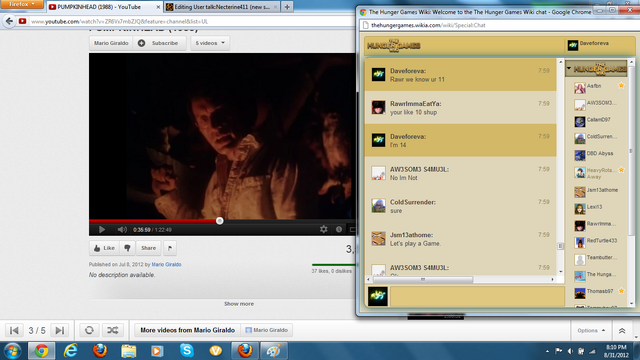Image resolution: width=640 pixels, height=360 pixels.
Task: Click the video progress bar scrubber
Action: coord(220,221)
